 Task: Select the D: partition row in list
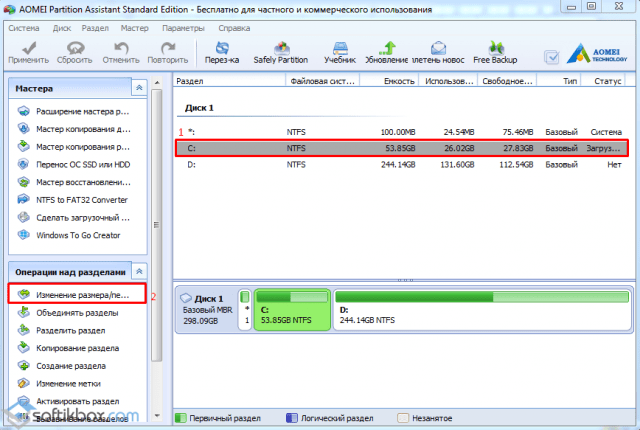tap(402, 165)
